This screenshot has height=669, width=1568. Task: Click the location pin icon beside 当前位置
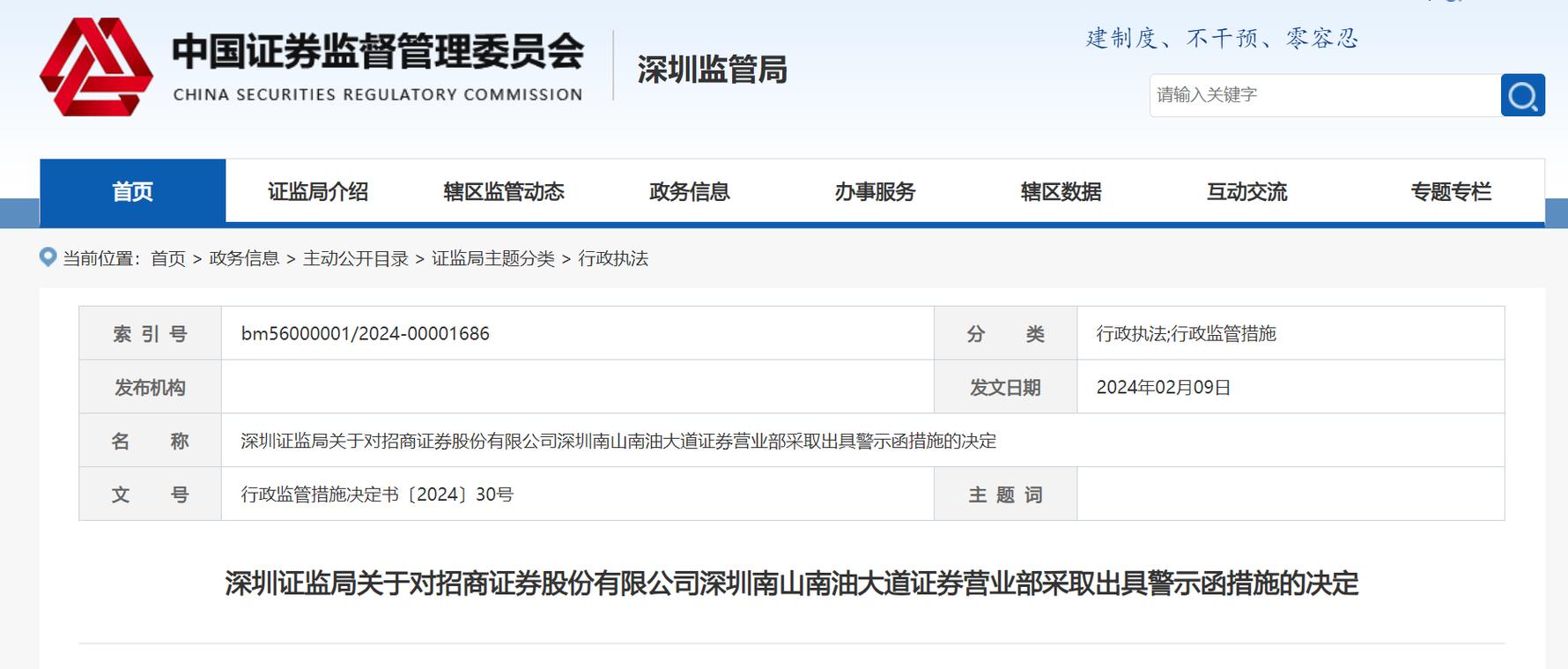[x=48, y=257]
